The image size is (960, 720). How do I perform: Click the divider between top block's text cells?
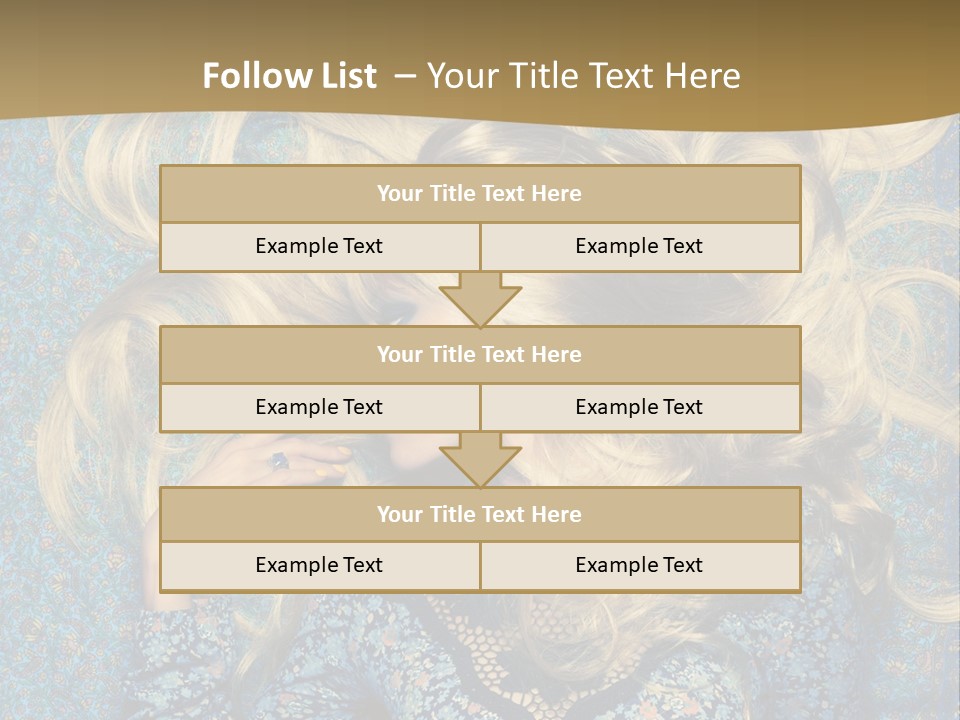click(x=480, y=247)
